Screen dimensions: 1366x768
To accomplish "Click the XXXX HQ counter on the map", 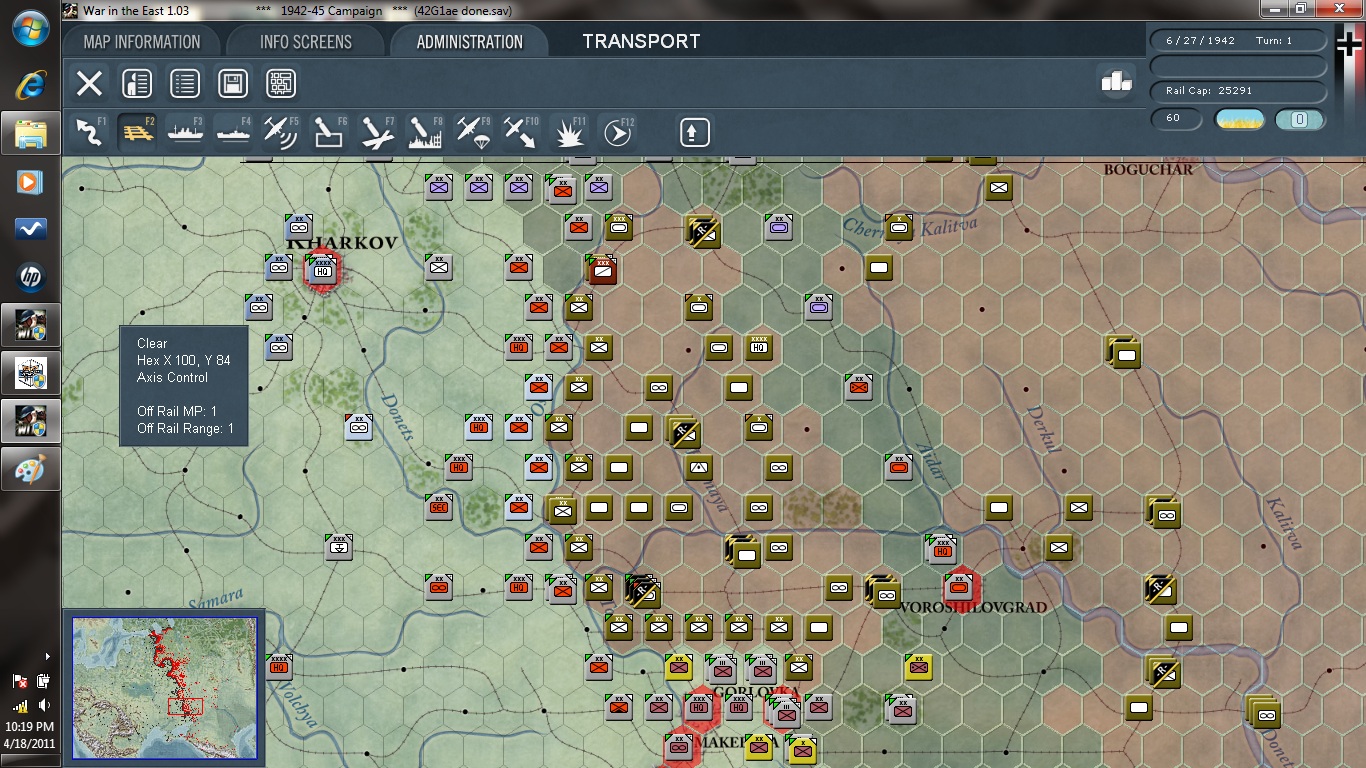I will pyautogui.click(x=759, y=347).
